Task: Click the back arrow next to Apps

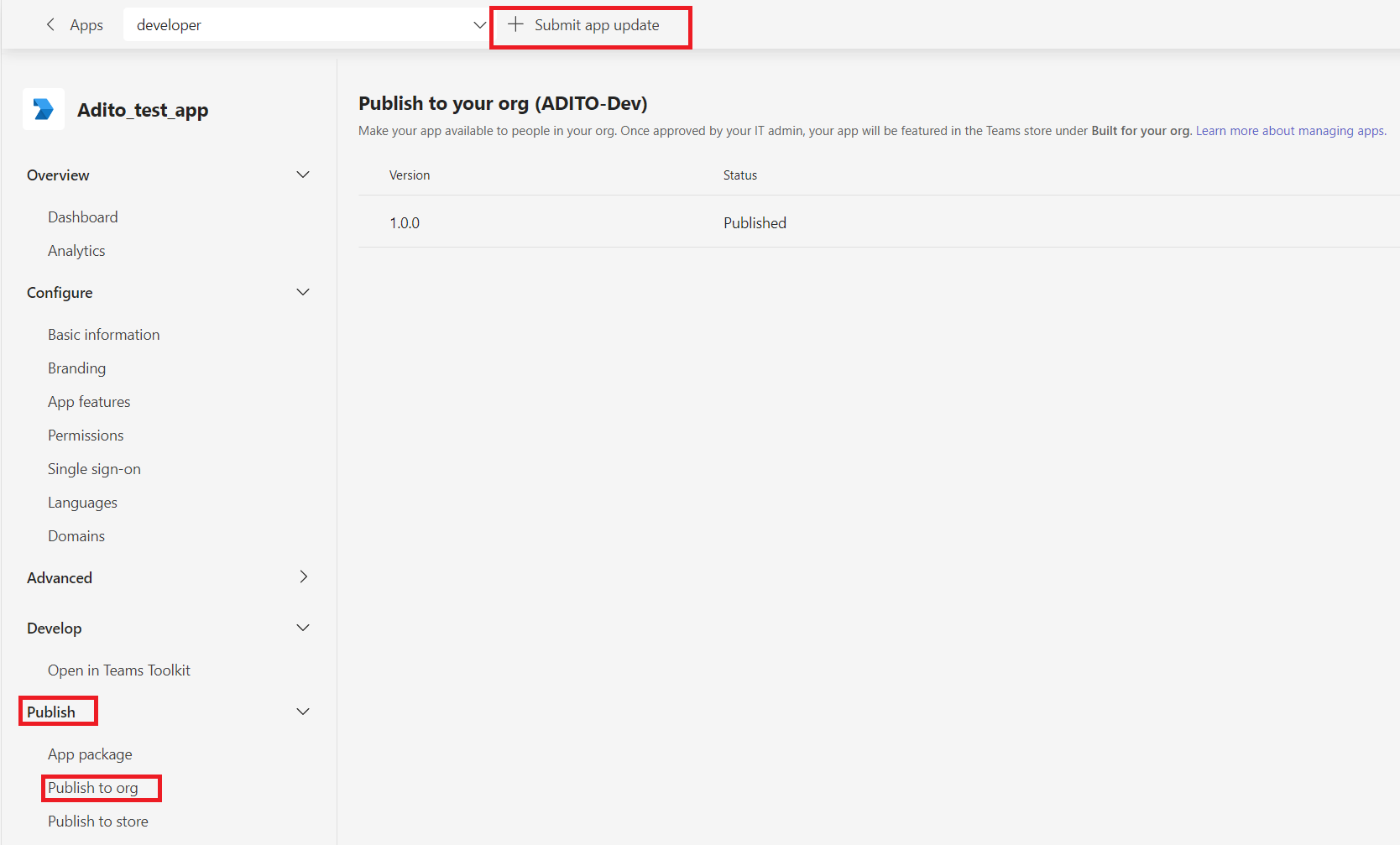Action: coord(50,24)
